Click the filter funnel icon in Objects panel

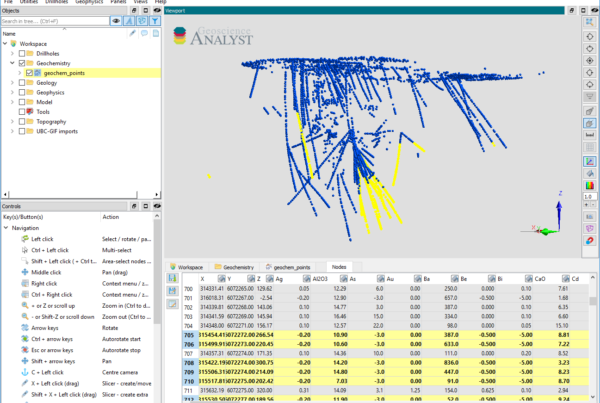click(156, 20)
